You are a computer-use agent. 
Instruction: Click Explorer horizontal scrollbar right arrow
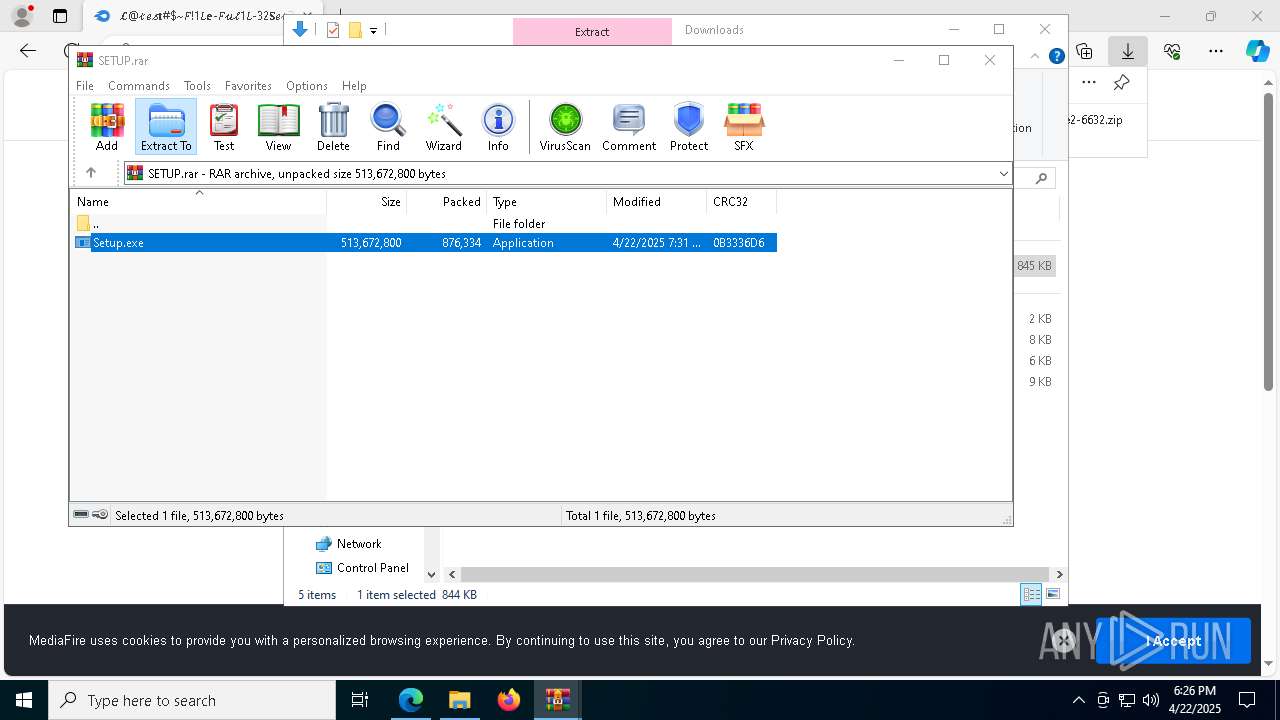[1059, 574]
